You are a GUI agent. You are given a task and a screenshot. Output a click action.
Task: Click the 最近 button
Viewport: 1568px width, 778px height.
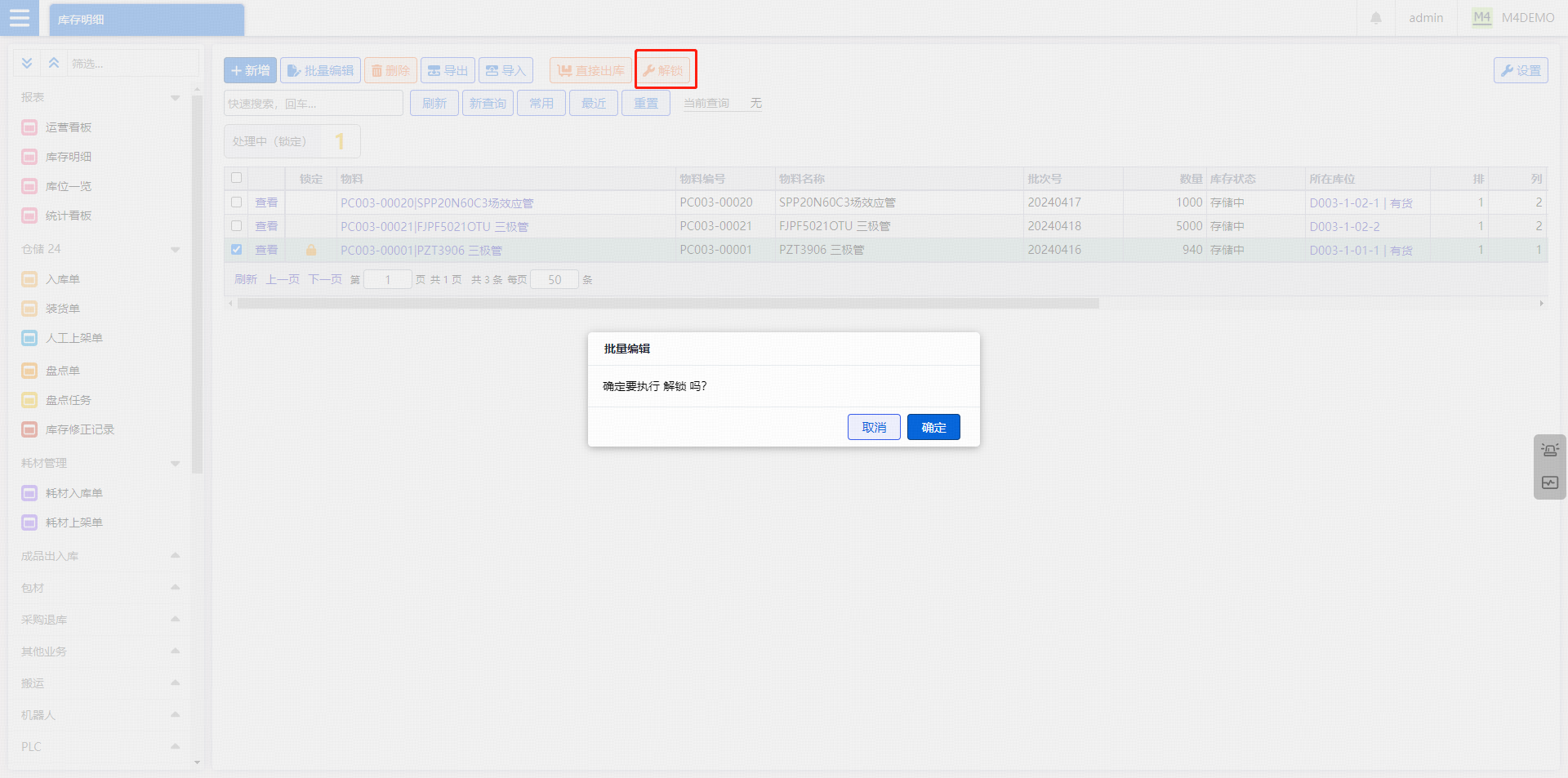[594, 103]
